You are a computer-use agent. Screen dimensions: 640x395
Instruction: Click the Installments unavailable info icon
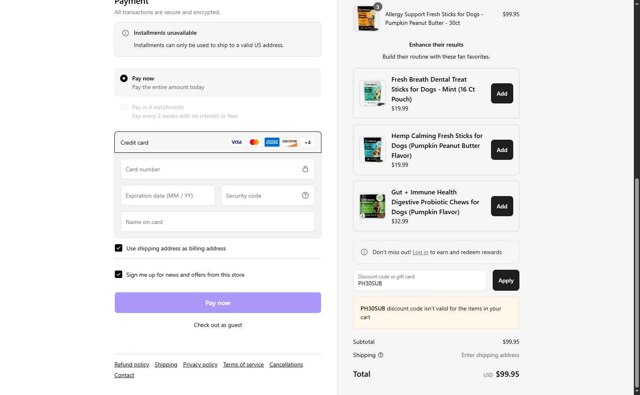[x=125, y=33]
